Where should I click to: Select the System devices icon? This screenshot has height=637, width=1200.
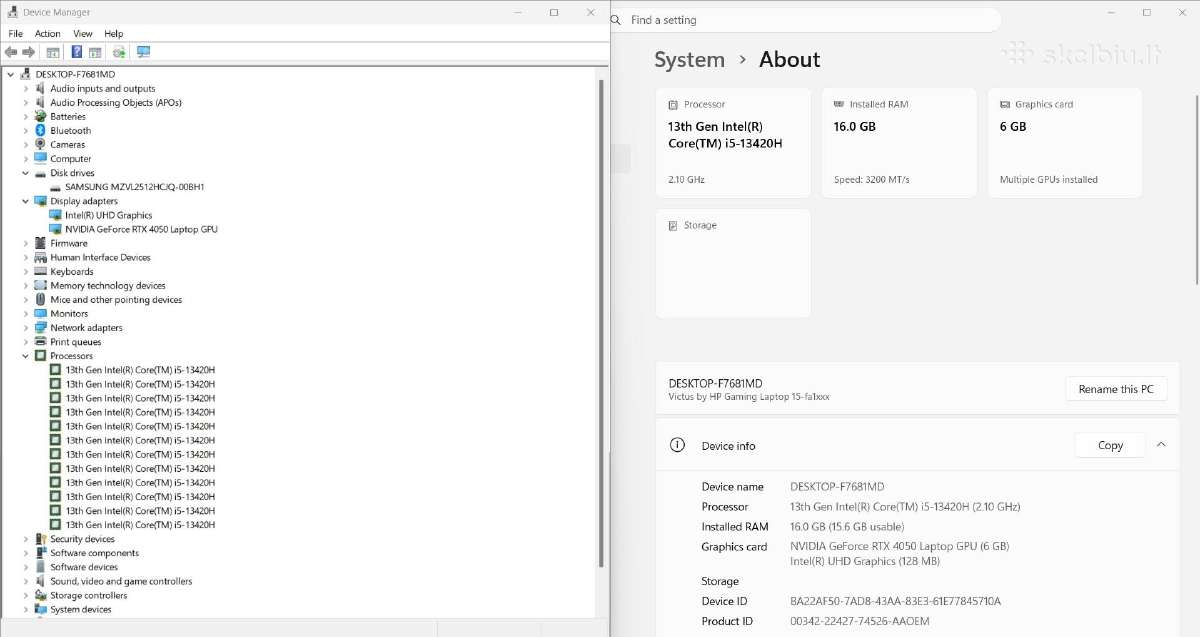40,609
